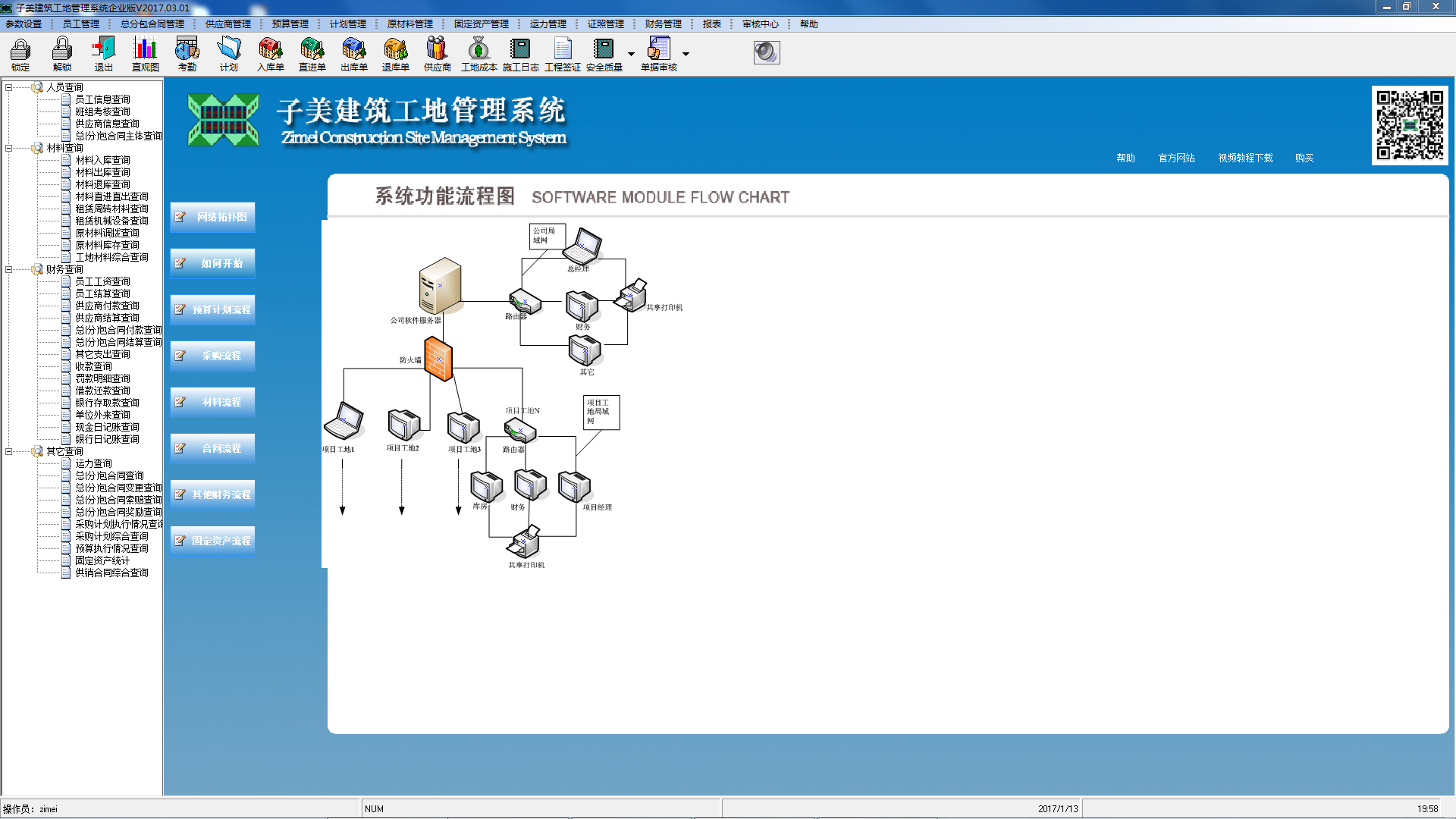Click the speaker sound icon in toolbar
The height and width of the screenshot is (819, 1456).
tap(766, 52)
